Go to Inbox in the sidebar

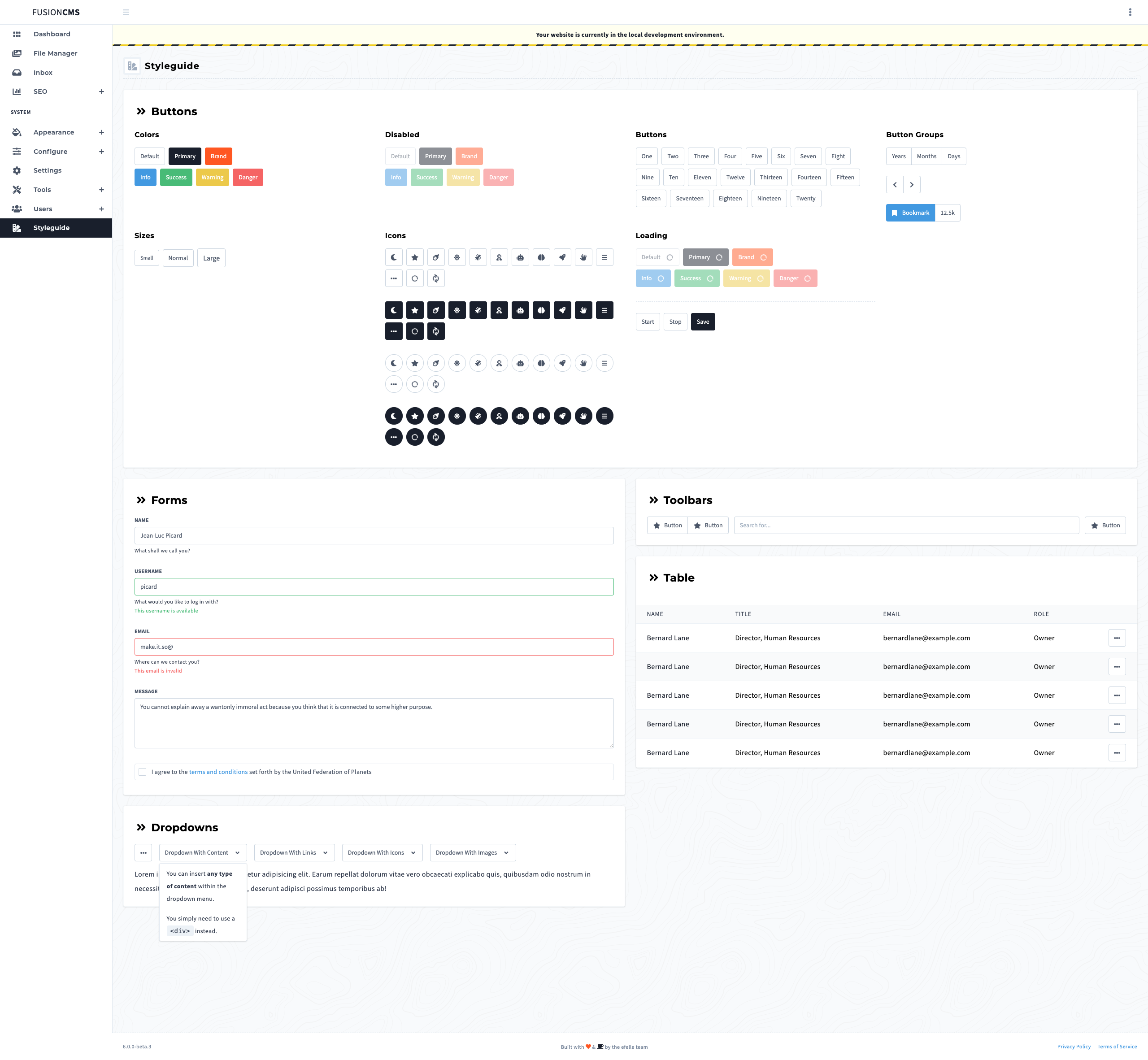[x=56, y=73]
